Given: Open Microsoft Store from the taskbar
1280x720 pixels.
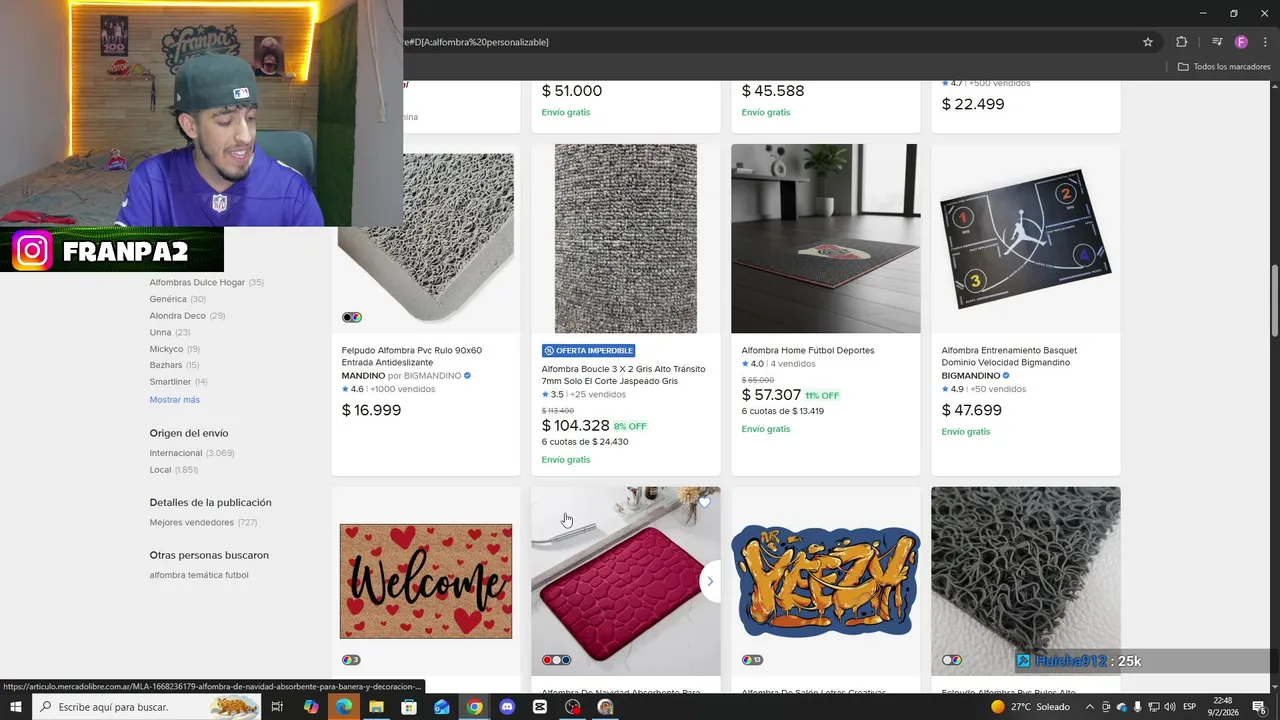Looking at the screenshot, I should pos(409,707).
